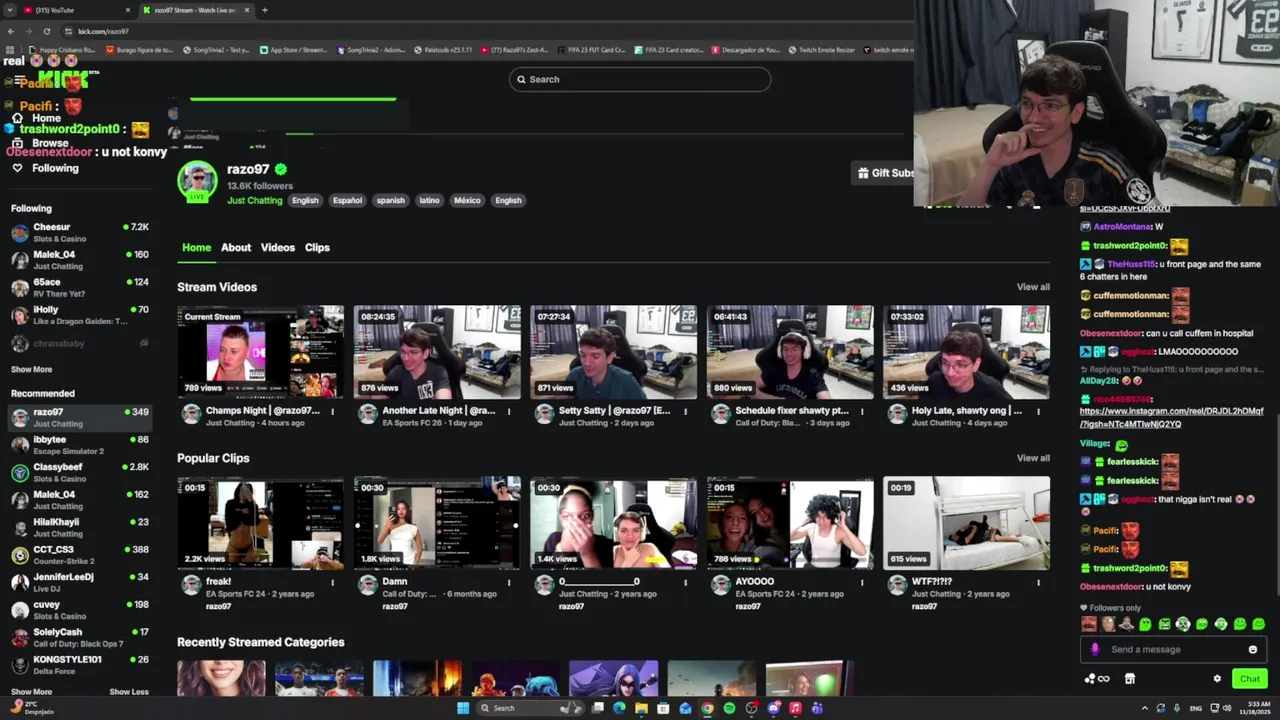The height and width of the screenshot is (720, 1280).
Task: Open KONGSTYLE101 in Recommended list
Action: (x=80, y=665)
